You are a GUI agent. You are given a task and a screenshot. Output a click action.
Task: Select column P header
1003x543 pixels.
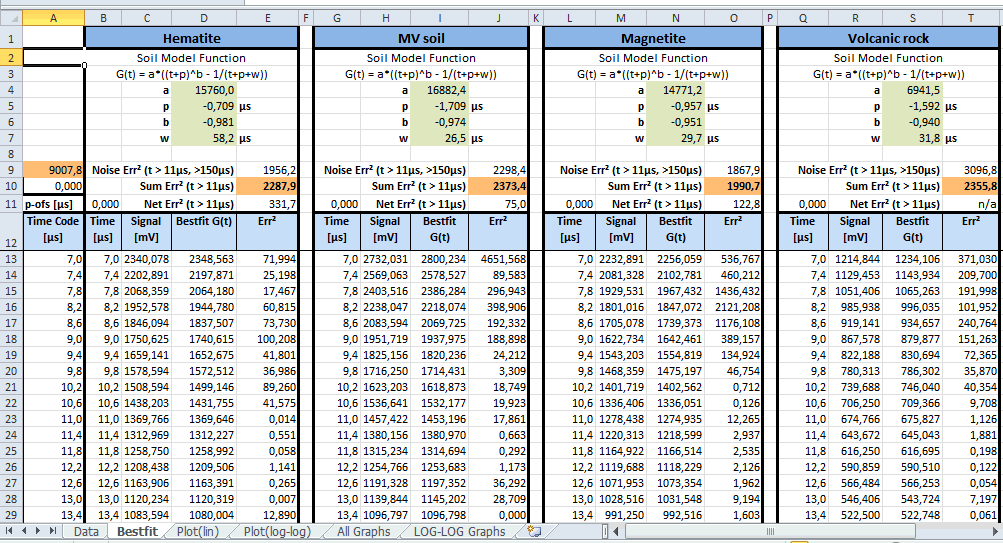pyautogui.click(x=770, y=18)
